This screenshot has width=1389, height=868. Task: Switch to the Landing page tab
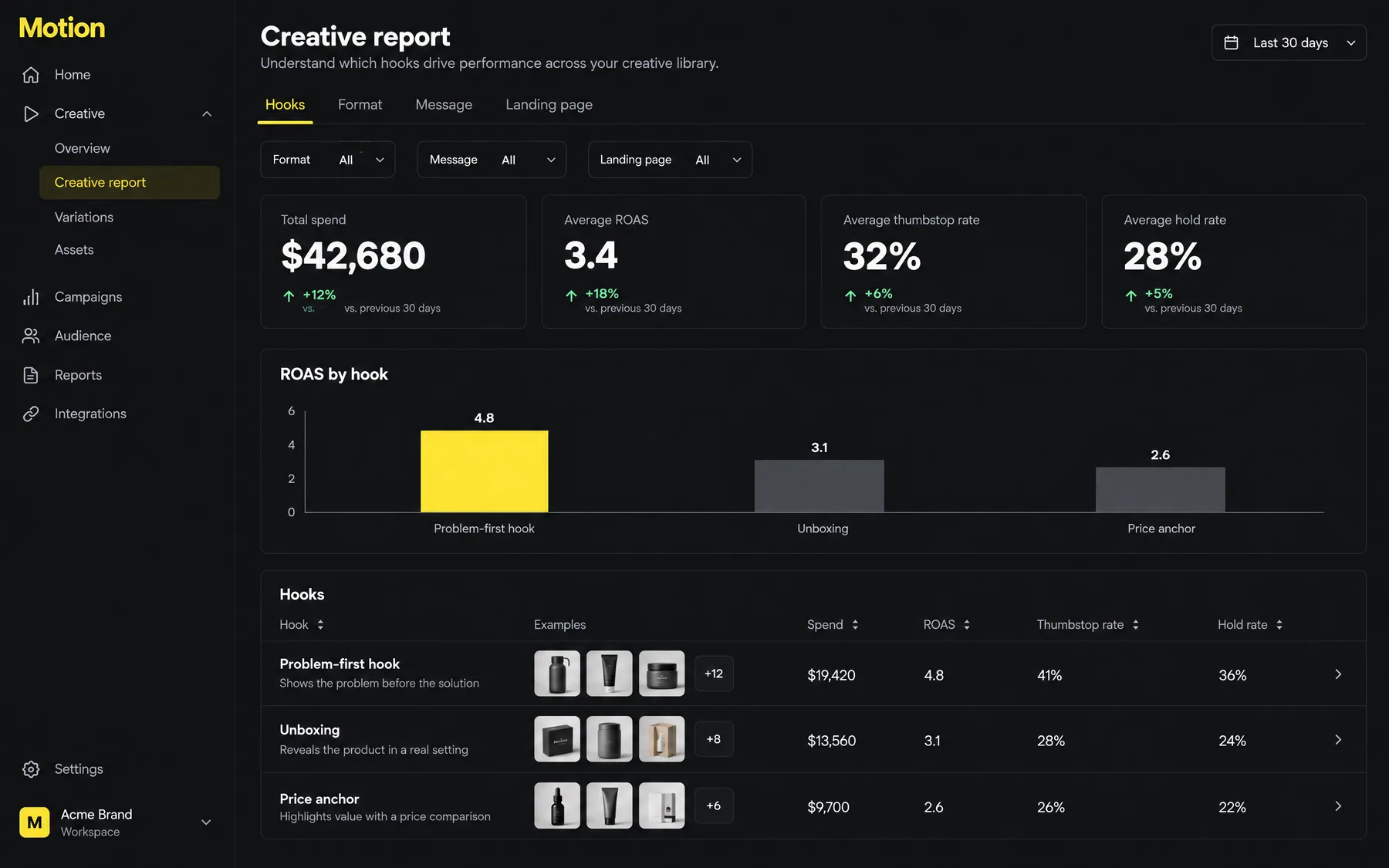[x=549, y=105]
